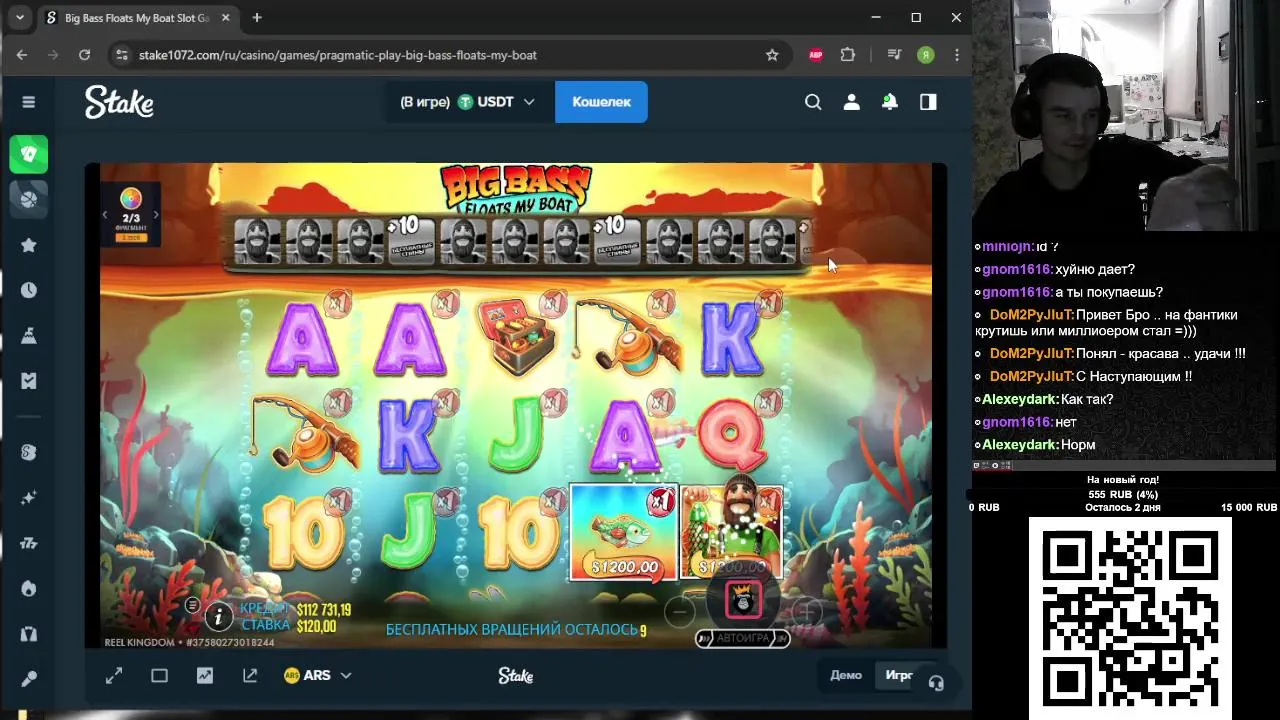Enter fullscreen game mode
The height and width of the screenshot is (720, 1280).
point(114,676)
